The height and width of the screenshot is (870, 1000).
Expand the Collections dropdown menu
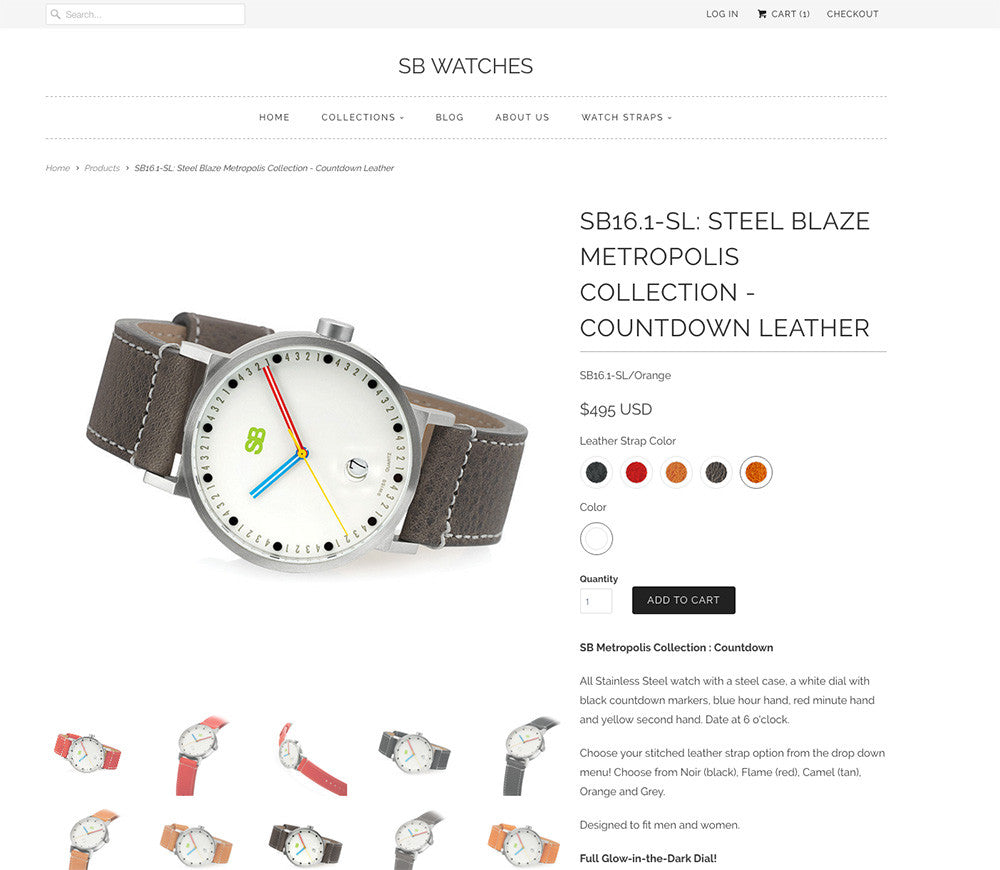tap(362, 117)
